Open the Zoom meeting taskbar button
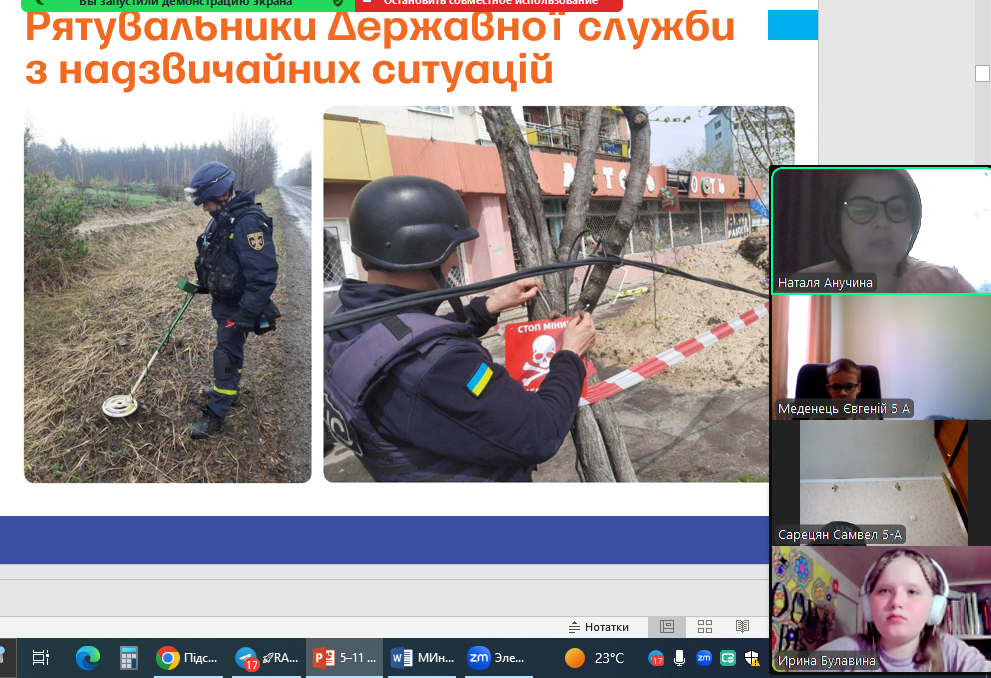991x678 pixels. click(497, 658)
